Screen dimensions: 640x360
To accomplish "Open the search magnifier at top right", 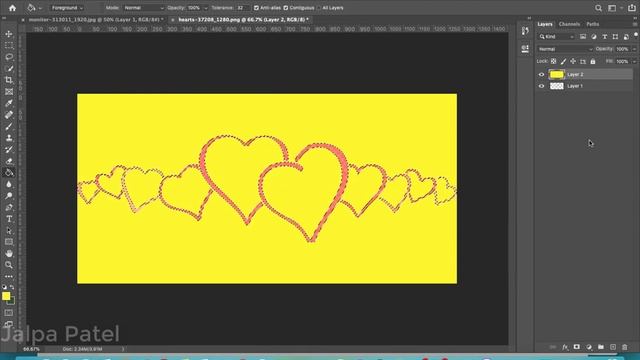I will pos(598,8).
